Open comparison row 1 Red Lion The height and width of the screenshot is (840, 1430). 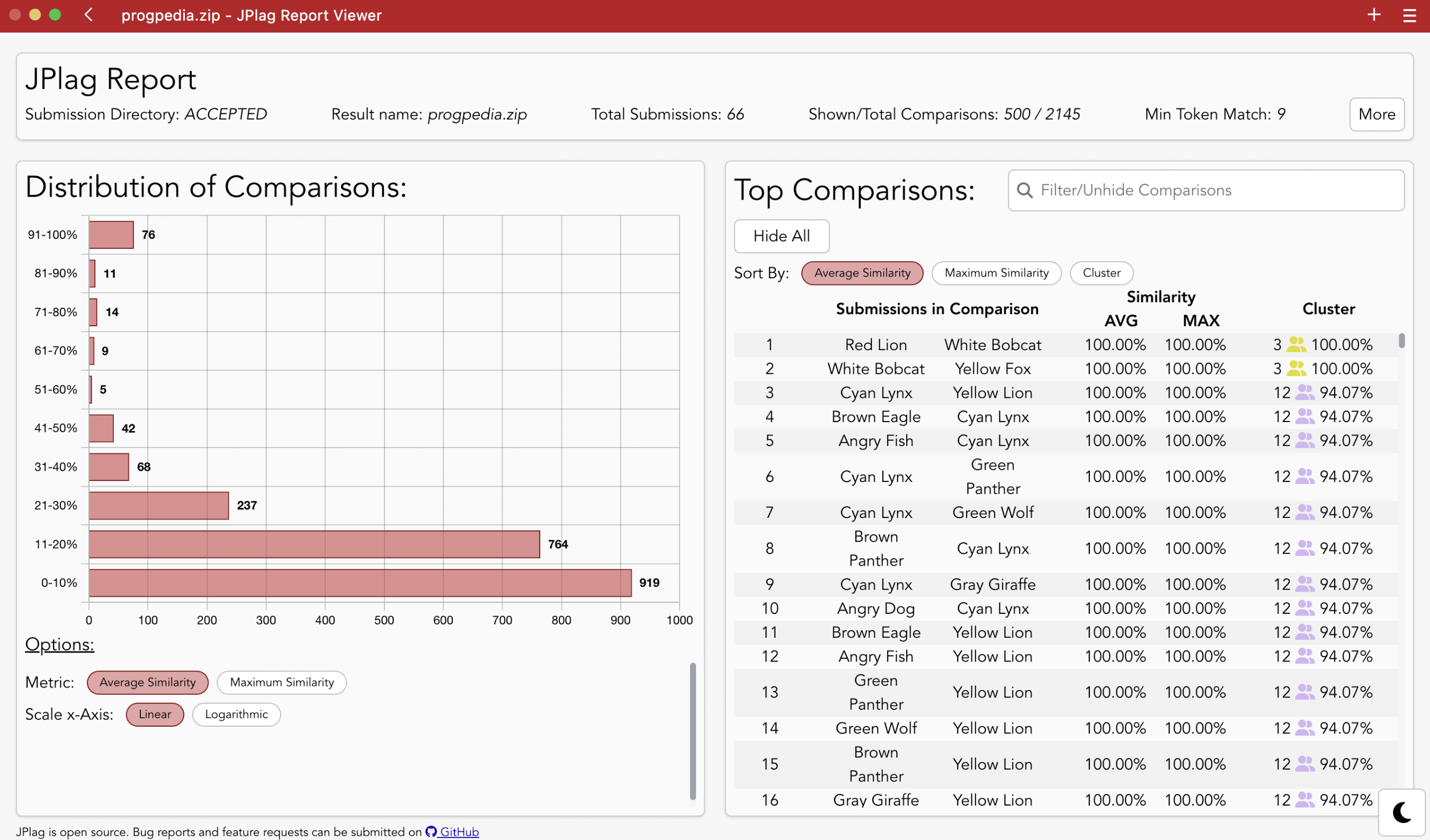(x=1066, y=344)
